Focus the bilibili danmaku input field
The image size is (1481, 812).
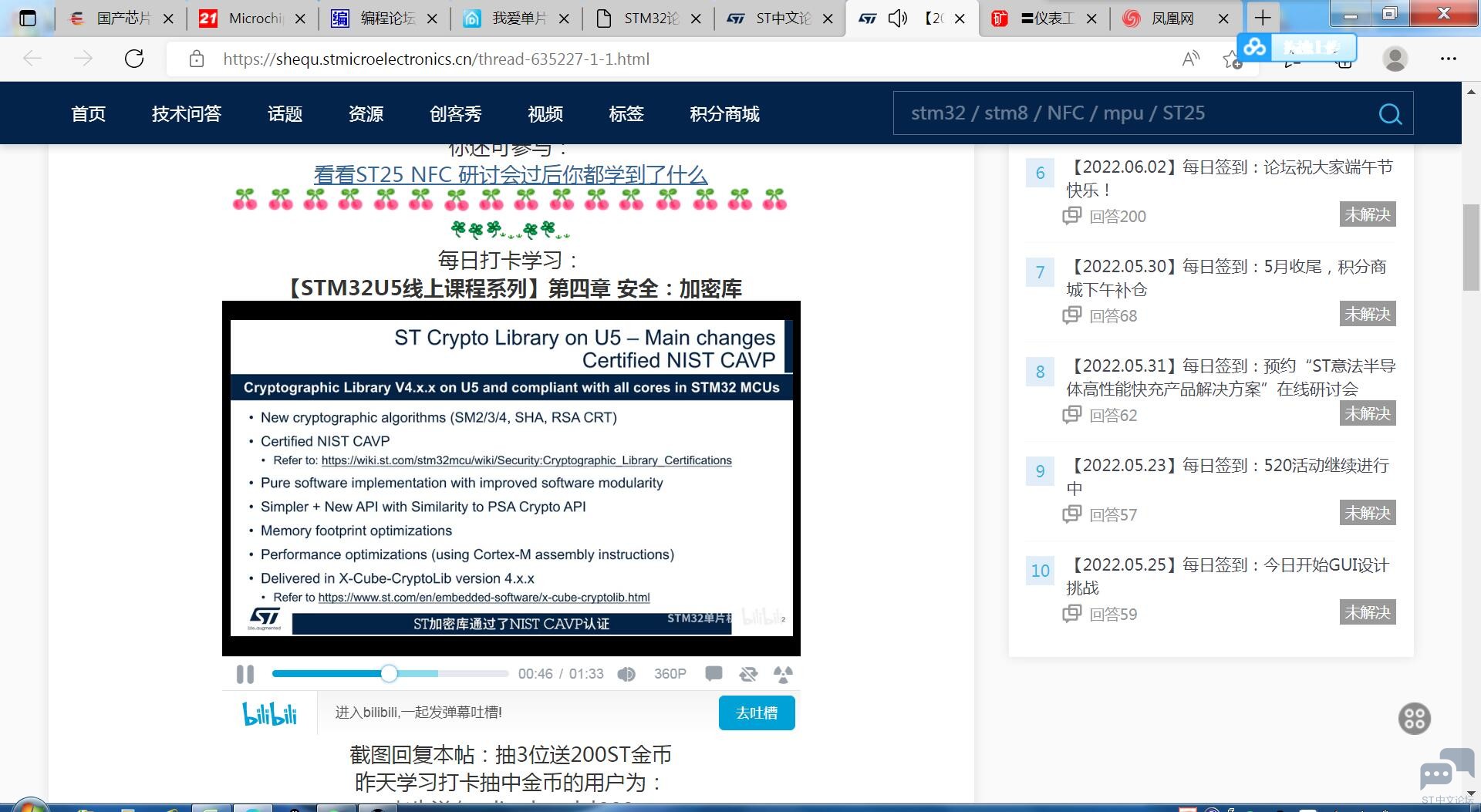517,713
